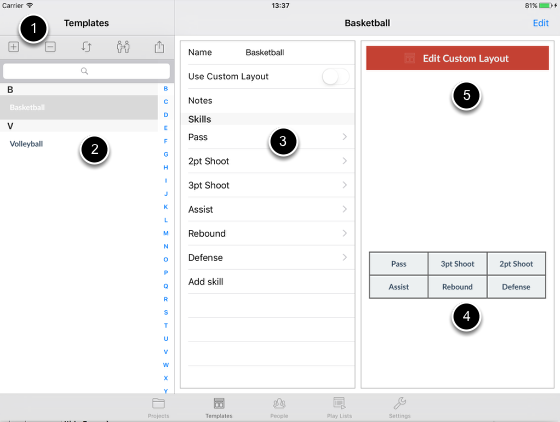Click the templates search field
The width and height of the screenshot is (560, 422).
[86, 71]
